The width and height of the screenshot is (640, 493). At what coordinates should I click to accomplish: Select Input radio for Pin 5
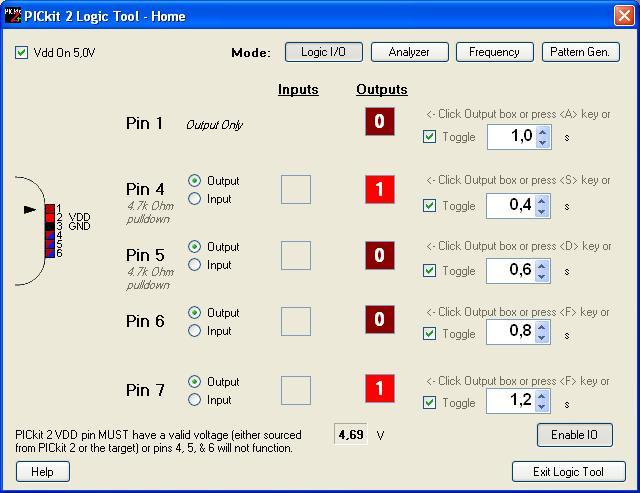click(x=195, y=264)
